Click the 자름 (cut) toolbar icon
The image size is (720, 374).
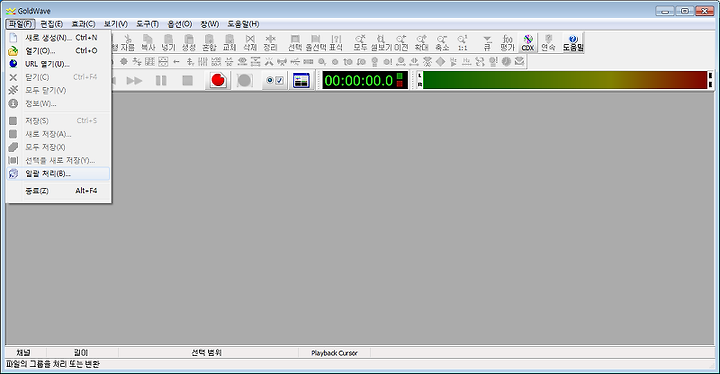click(128, 43)
